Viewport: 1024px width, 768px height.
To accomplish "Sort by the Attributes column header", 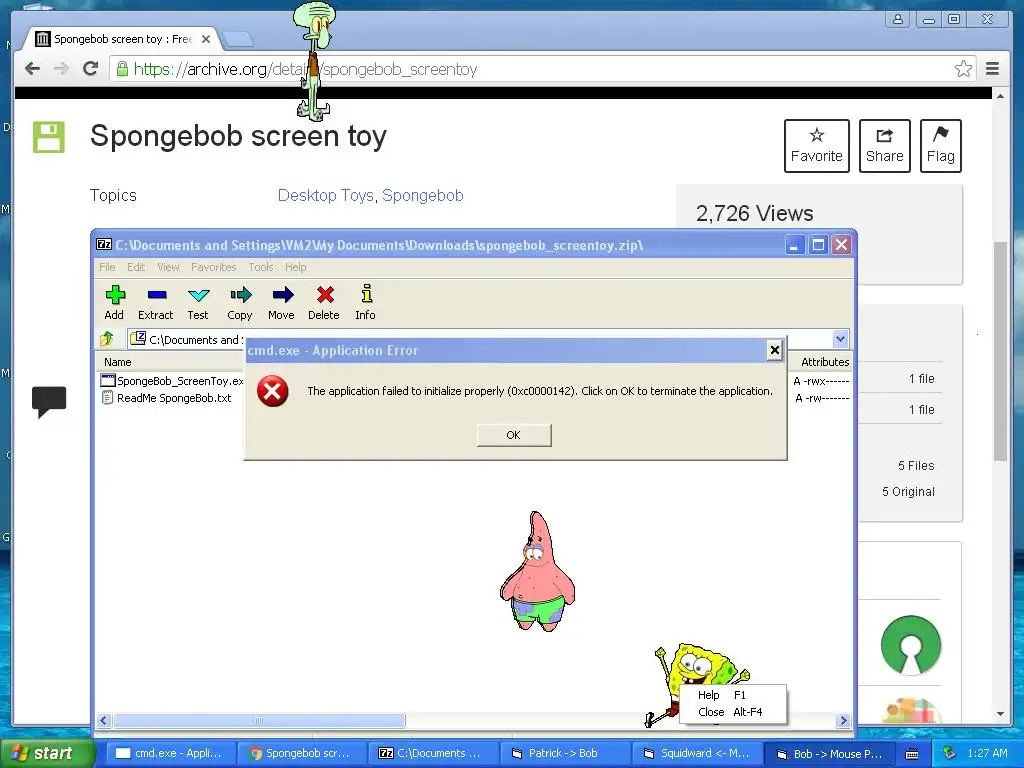I will point(825,362).
